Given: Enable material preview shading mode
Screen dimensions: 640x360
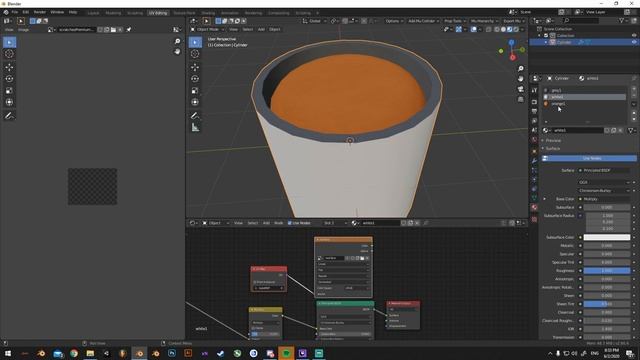Looking at the screenshot, I should tap(510, 29).
